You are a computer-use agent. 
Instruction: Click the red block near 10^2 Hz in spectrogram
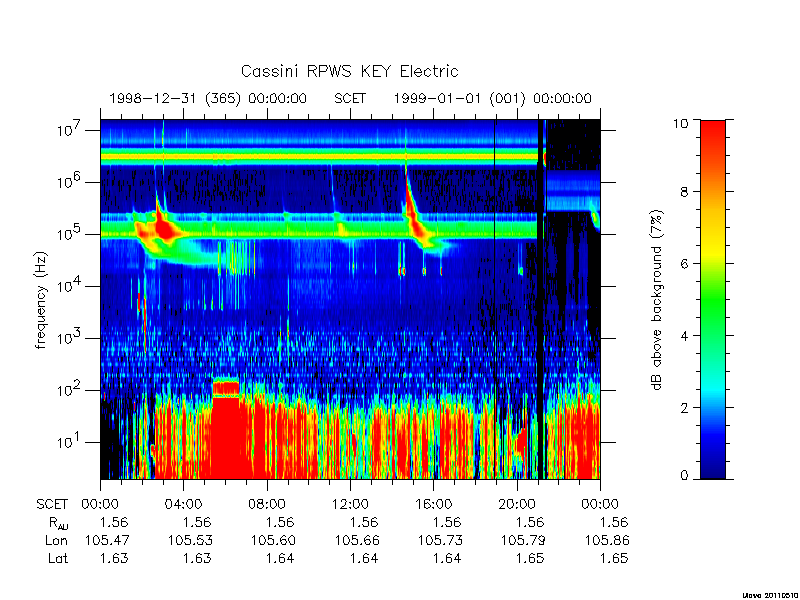click(226, 388)
